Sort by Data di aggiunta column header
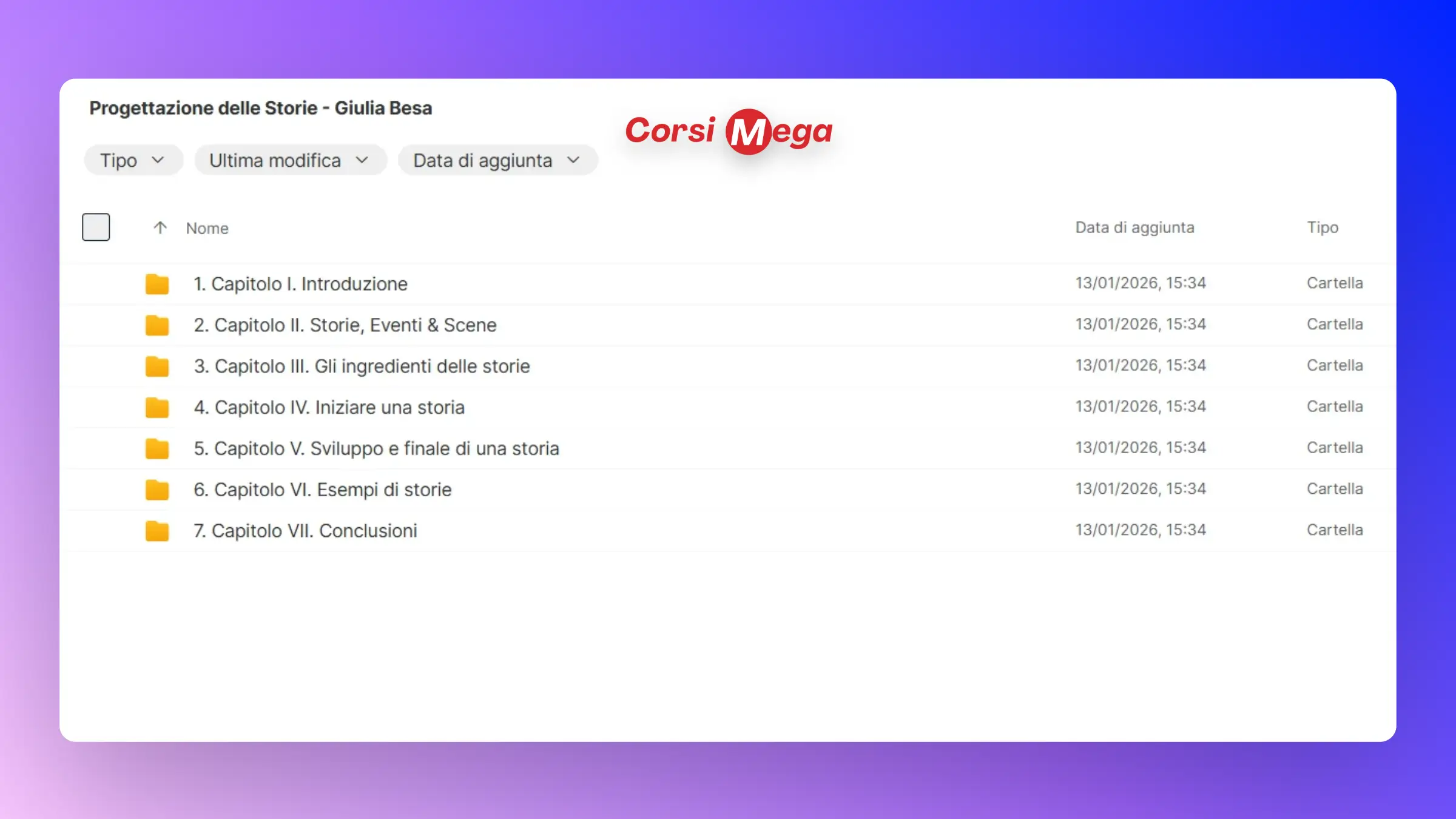Image resolution: width=1456 pixels, height=819 pixels. 1134,227
